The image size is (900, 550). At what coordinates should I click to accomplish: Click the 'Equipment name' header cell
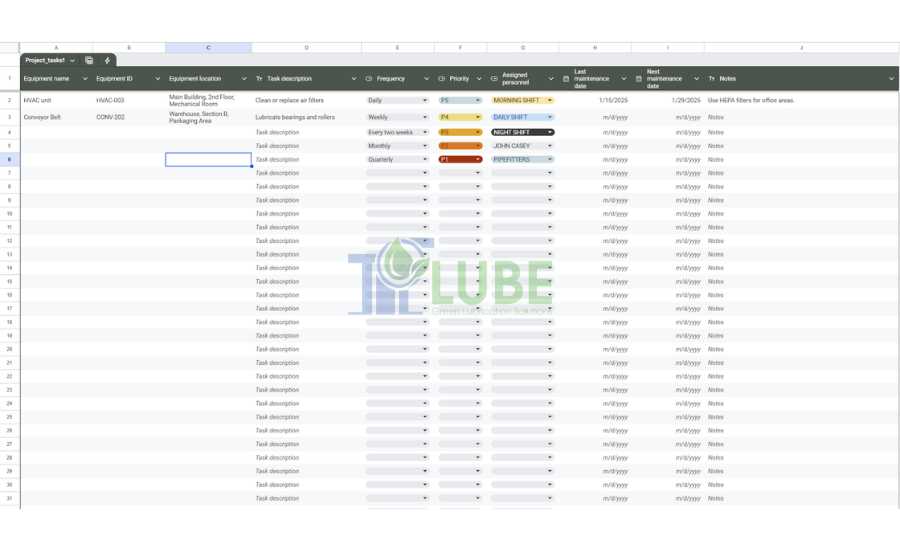click(x=56, y=79)
